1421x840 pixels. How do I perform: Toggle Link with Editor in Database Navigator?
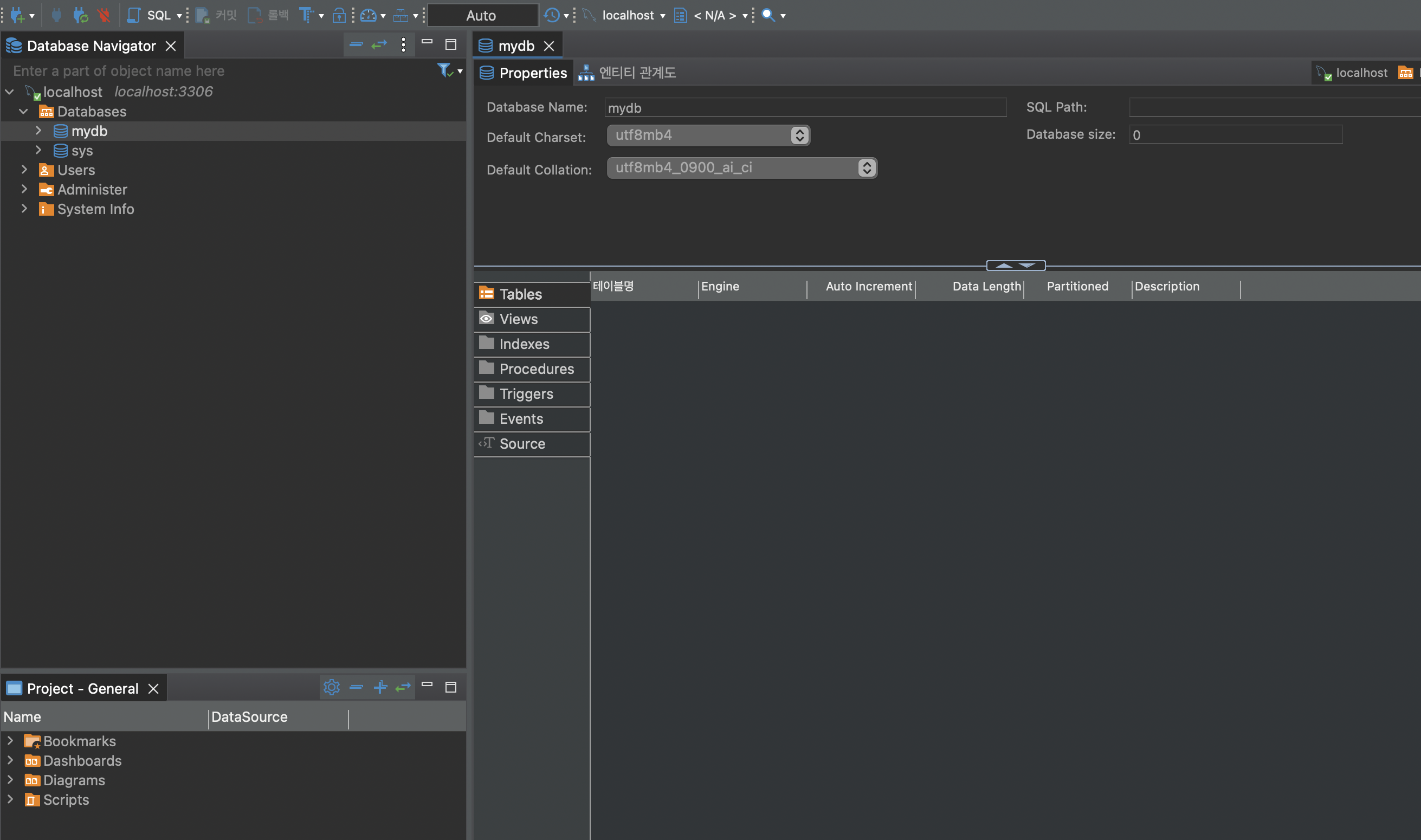pyautogui.click(x=379, y=45)
